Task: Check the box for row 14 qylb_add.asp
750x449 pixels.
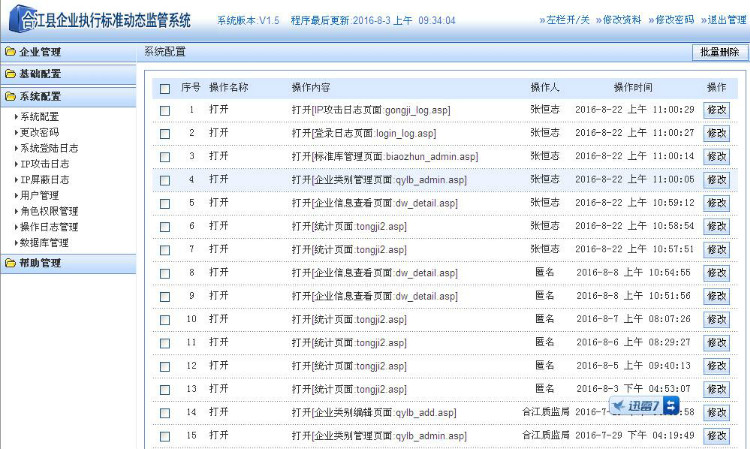Action: pyautogui.click(x=165, y=413)
